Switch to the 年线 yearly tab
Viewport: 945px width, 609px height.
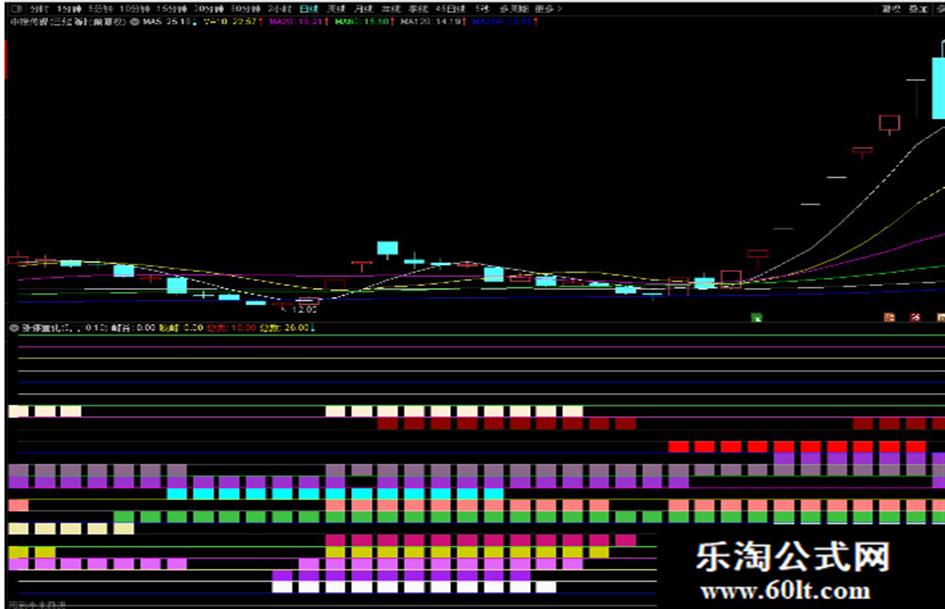coord(391,9)
